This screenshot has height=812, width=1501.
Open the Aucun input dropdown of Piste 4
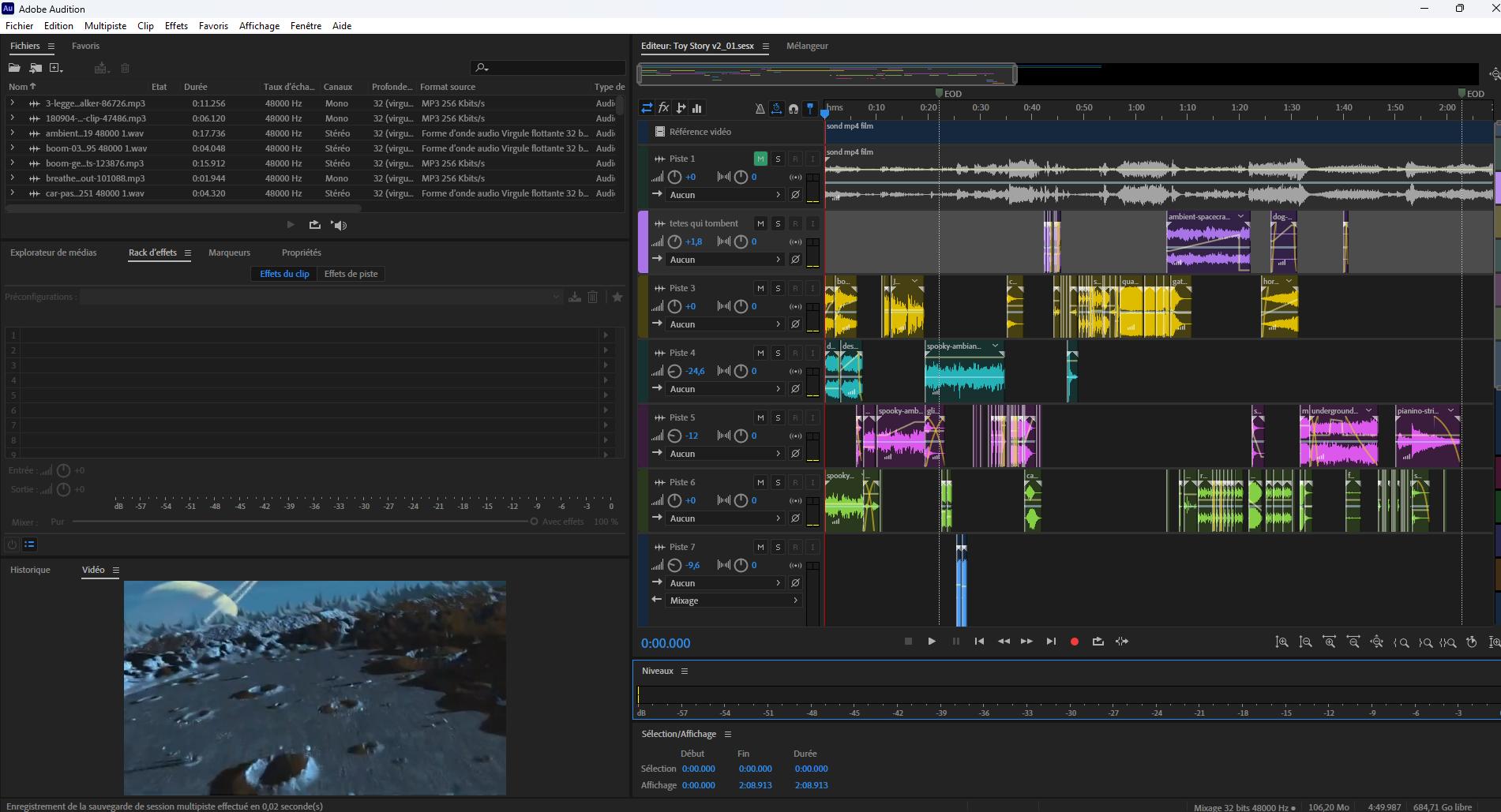click(x=725, y=389)
